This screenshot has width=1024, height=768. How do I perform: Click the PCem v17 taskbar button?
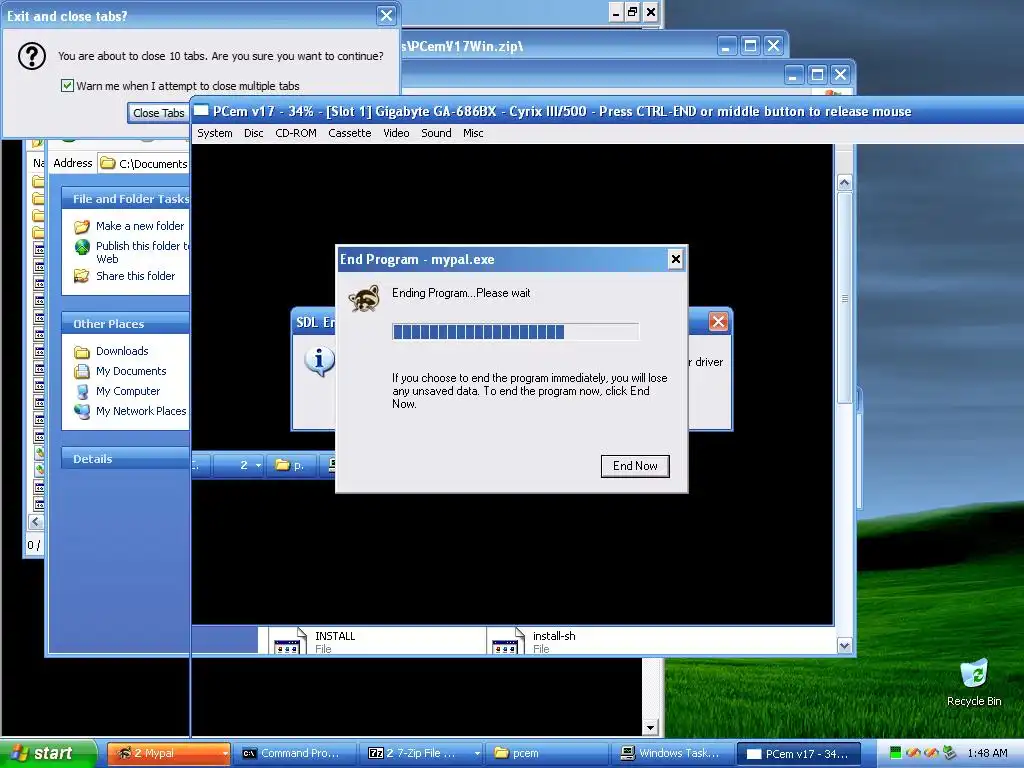pyautogui.click(x=799, y=753)
